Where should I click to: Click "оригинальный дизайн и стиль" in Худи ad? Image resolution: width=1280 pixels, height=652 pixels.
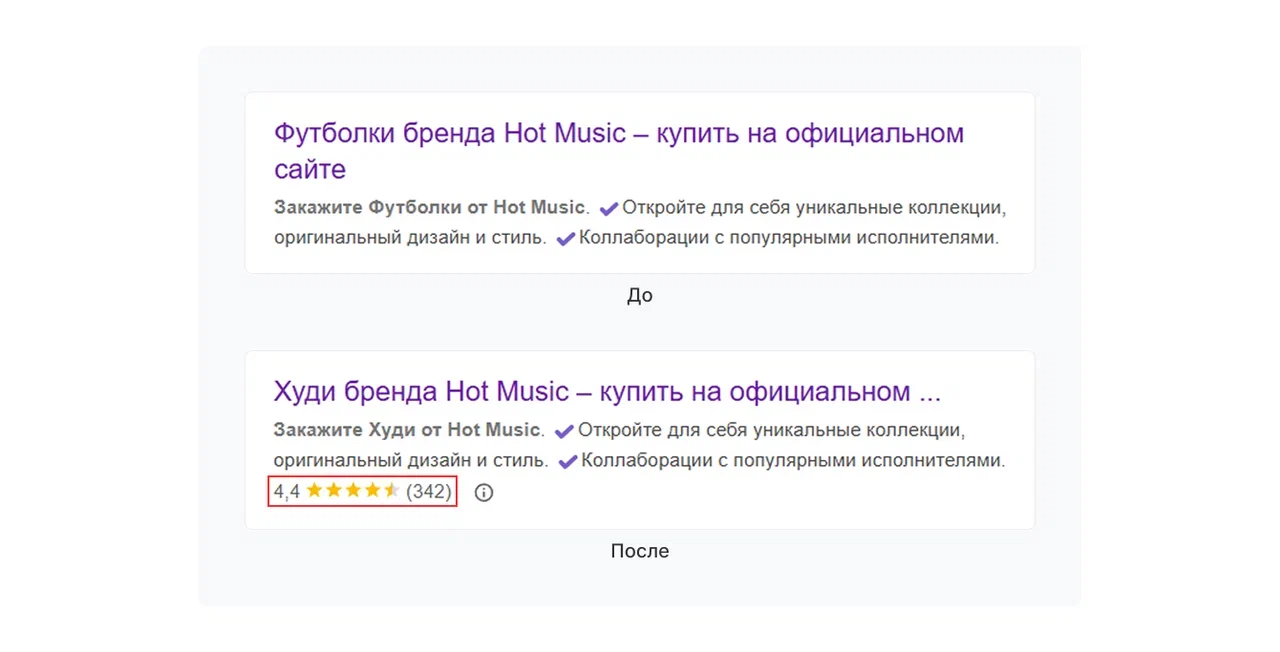(410, 461)
